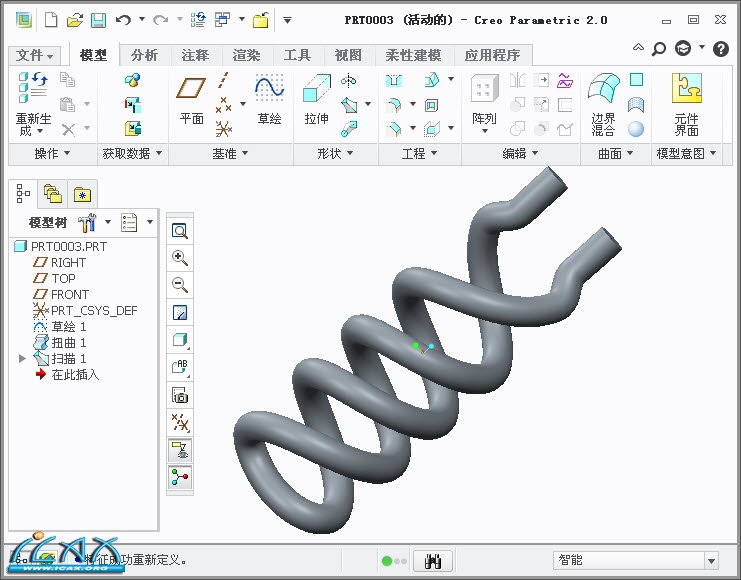Open a file with the folder icon
The height and width of the screenshot is (580, 741).
coord(75,20)
